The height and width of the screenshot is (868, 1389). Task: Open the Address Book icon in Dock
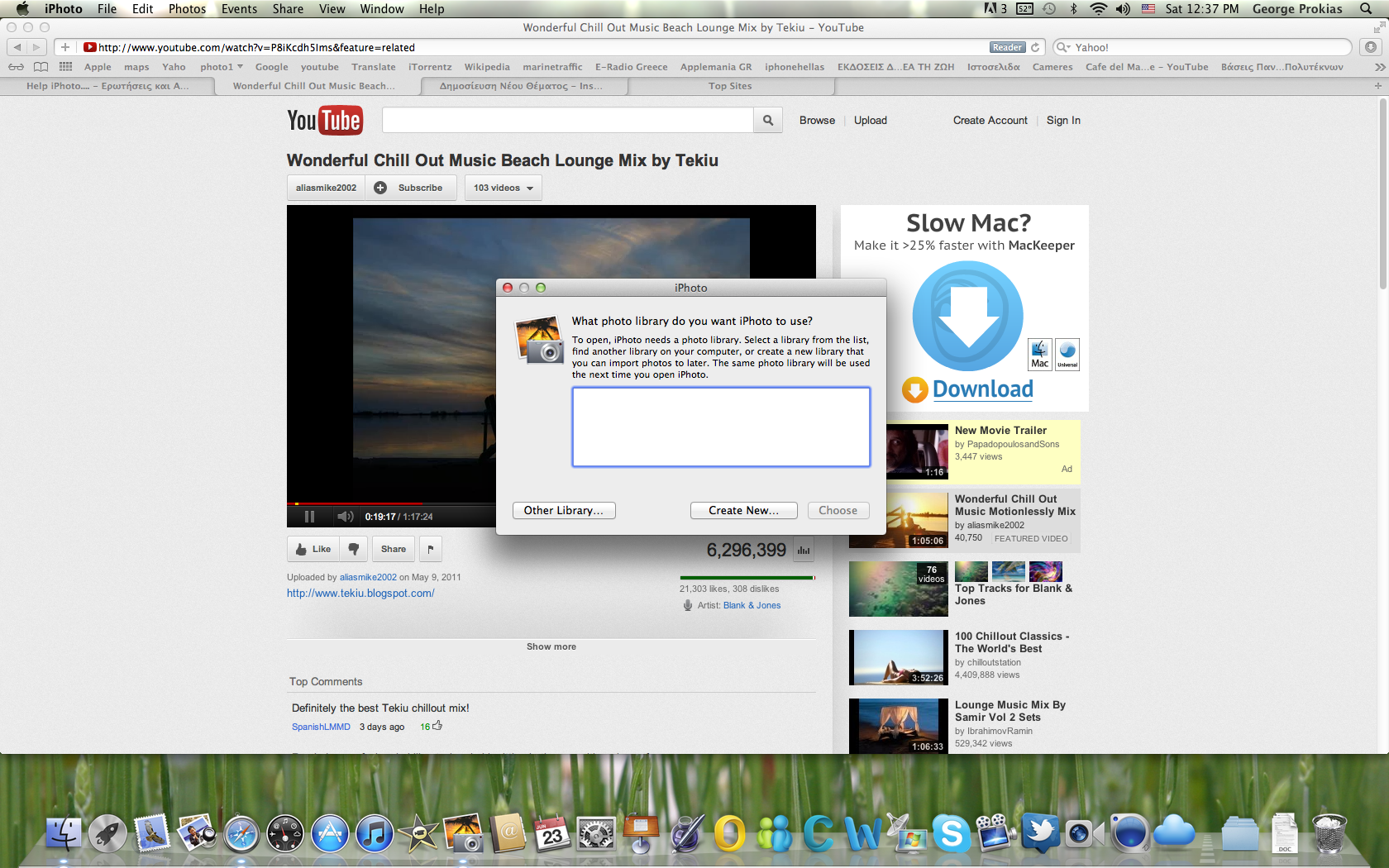(508, 833)
